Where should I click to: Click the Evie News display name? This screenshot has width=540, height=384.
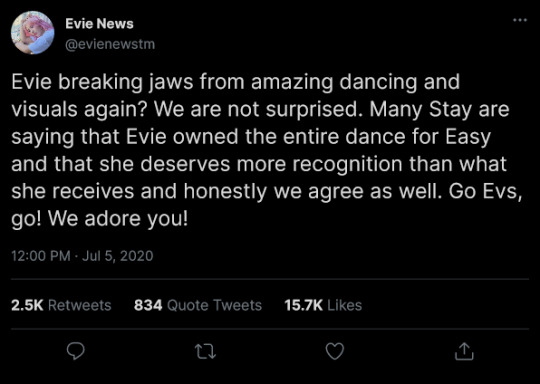tap(99, 24)
